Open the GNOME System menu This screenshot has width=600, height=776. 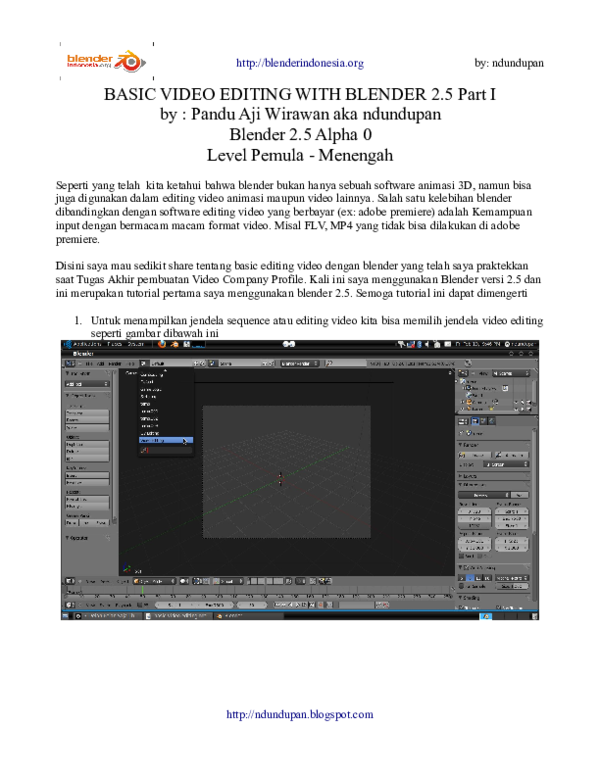coord(135,344)
